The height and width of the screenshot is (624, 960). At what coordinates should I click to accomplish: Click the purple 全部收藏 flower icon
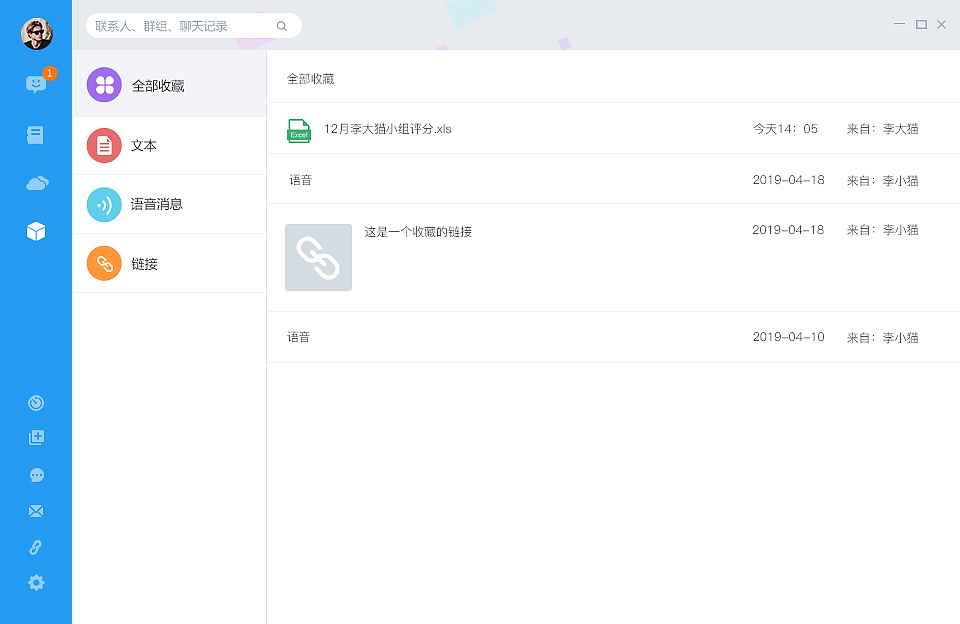[104, 85]
